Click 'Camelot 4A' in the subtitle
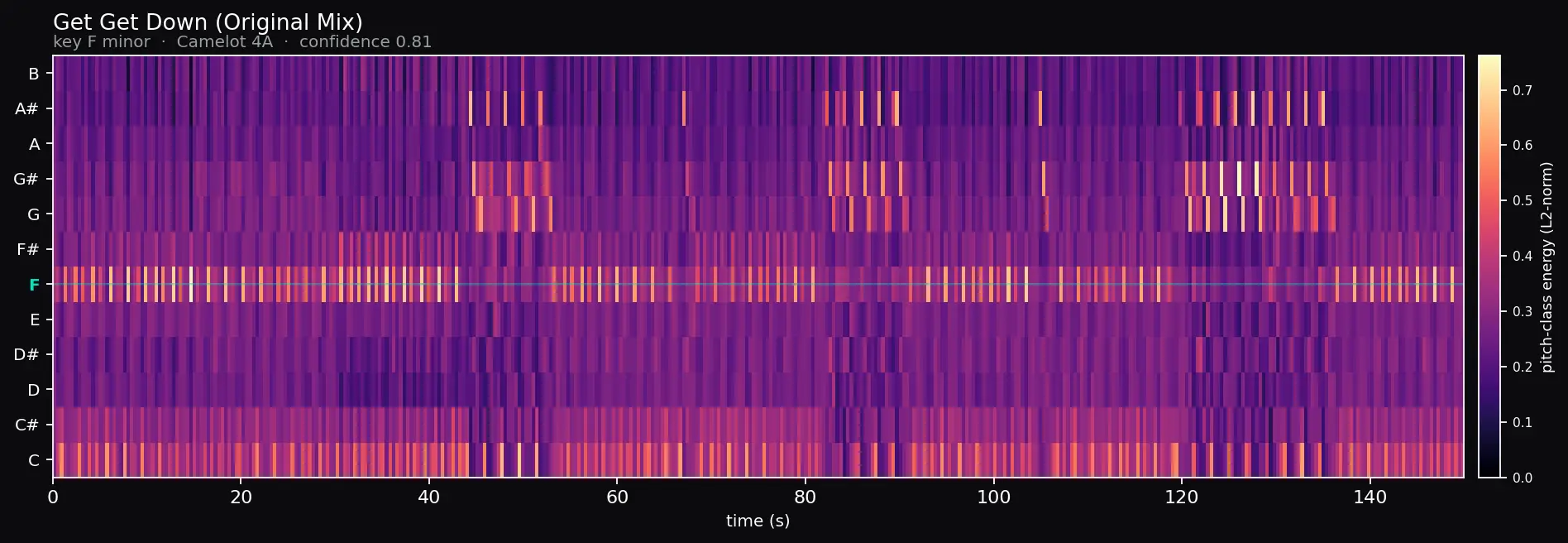Screen dimensions: 1568x543 225,41
